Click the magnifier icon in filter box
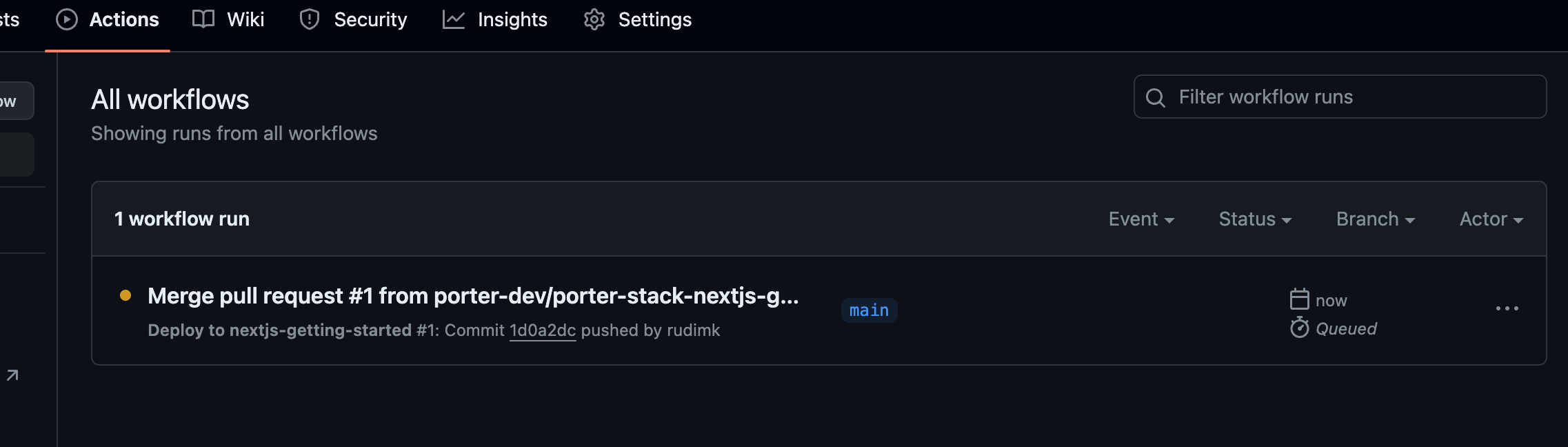This screenshot has width=1568, height=447. [x=1156, y=97]
